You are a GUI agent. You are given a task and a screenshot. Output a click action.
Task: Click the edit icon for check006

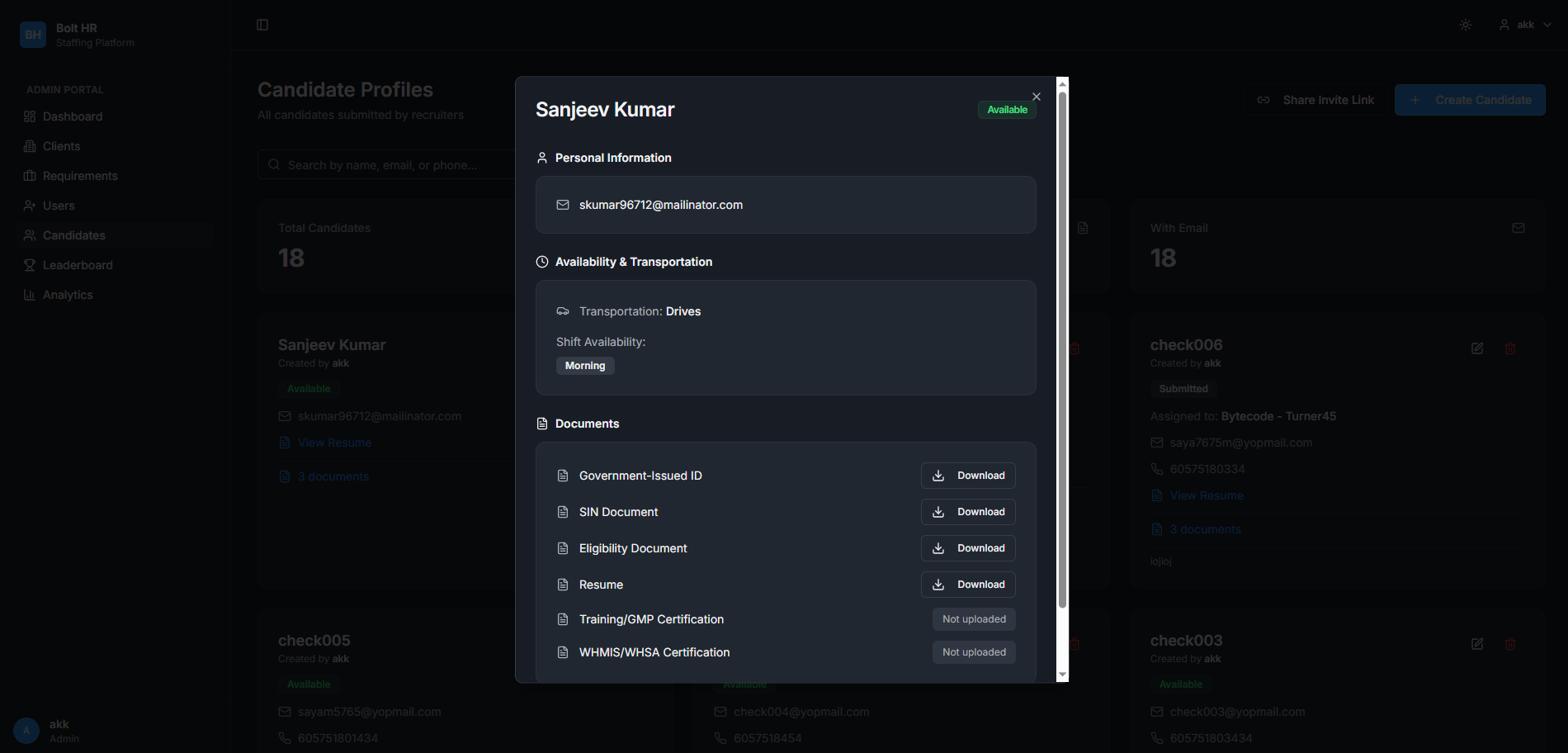click(x=1477, y=348)
